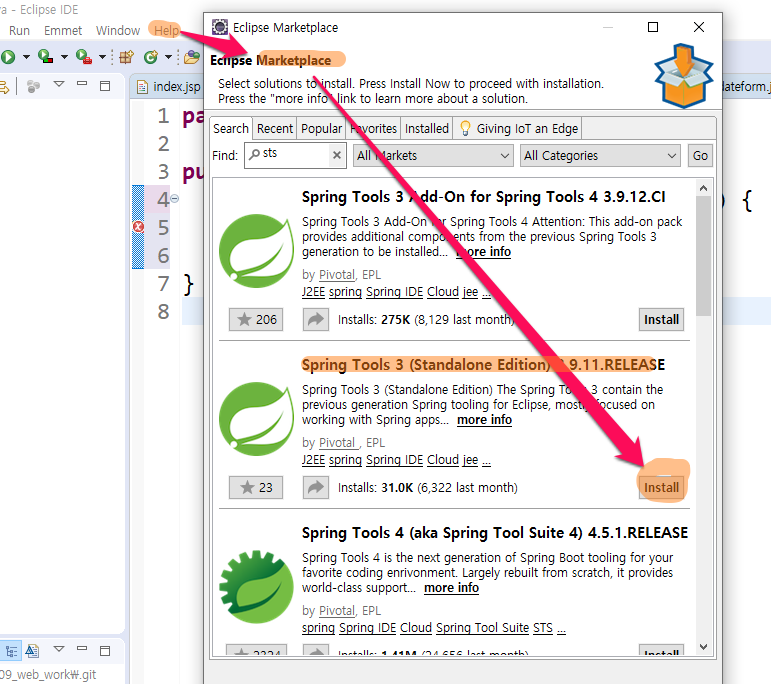Click the error marker on line 5
The height and width of the screenshot is (684, 771).
coord(139,227)
